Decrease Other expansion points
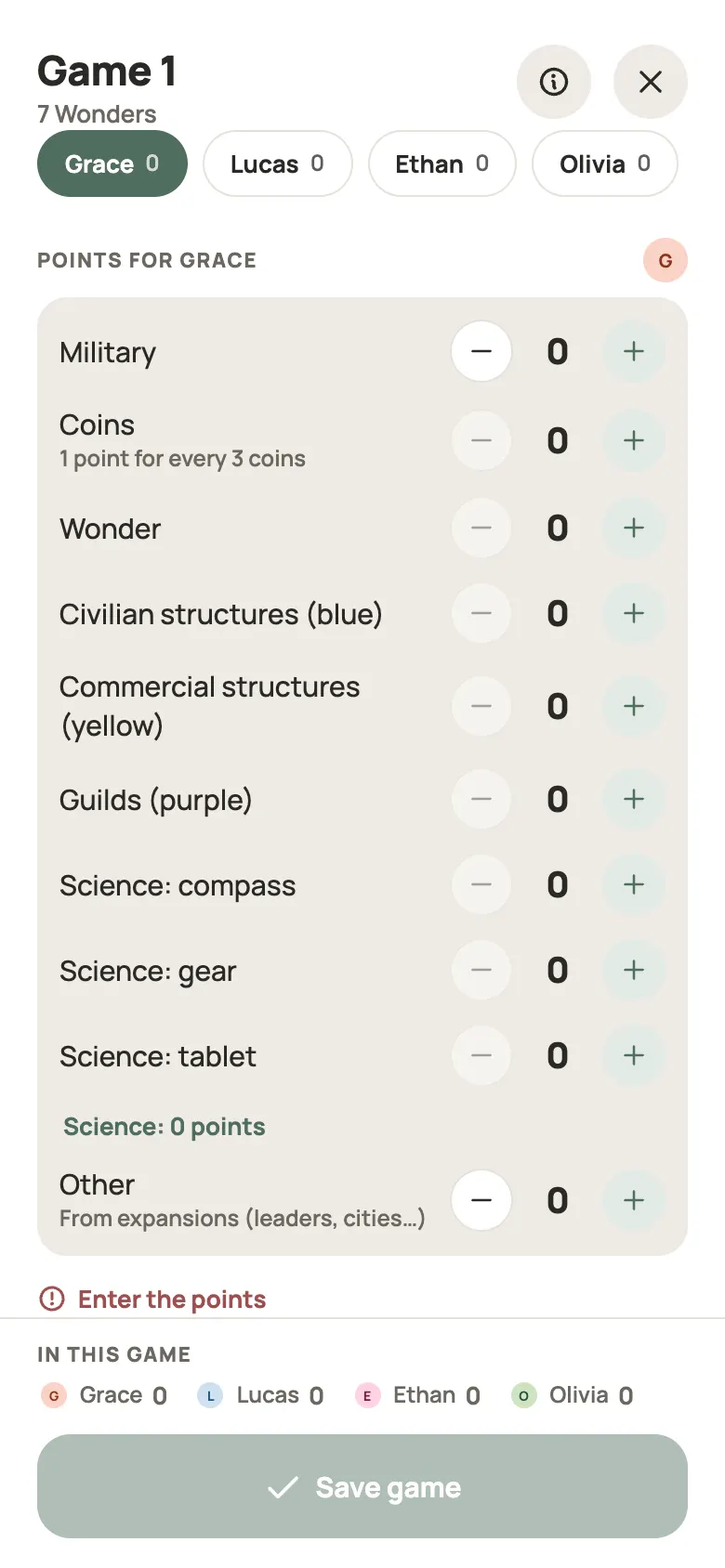 (481, 1200)
